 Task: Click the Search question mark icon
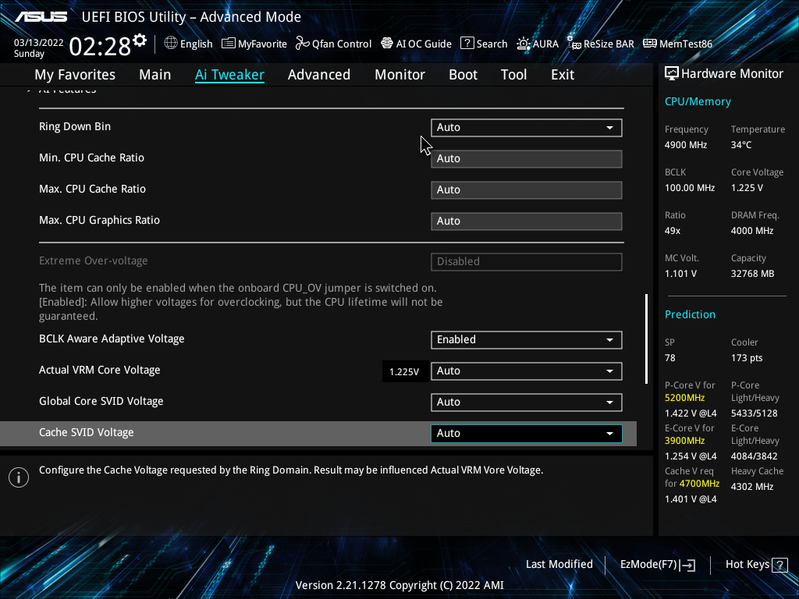tap(467, 43)
